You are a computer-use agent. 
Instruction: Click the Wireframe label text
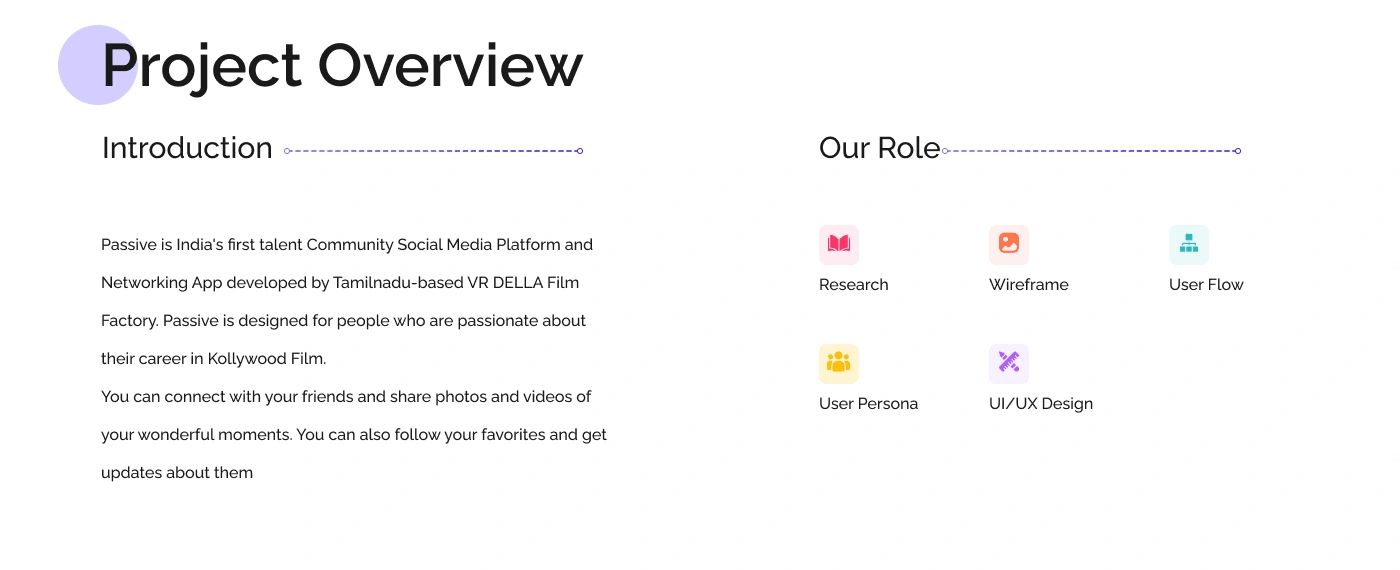click(x=1028, y=285)
